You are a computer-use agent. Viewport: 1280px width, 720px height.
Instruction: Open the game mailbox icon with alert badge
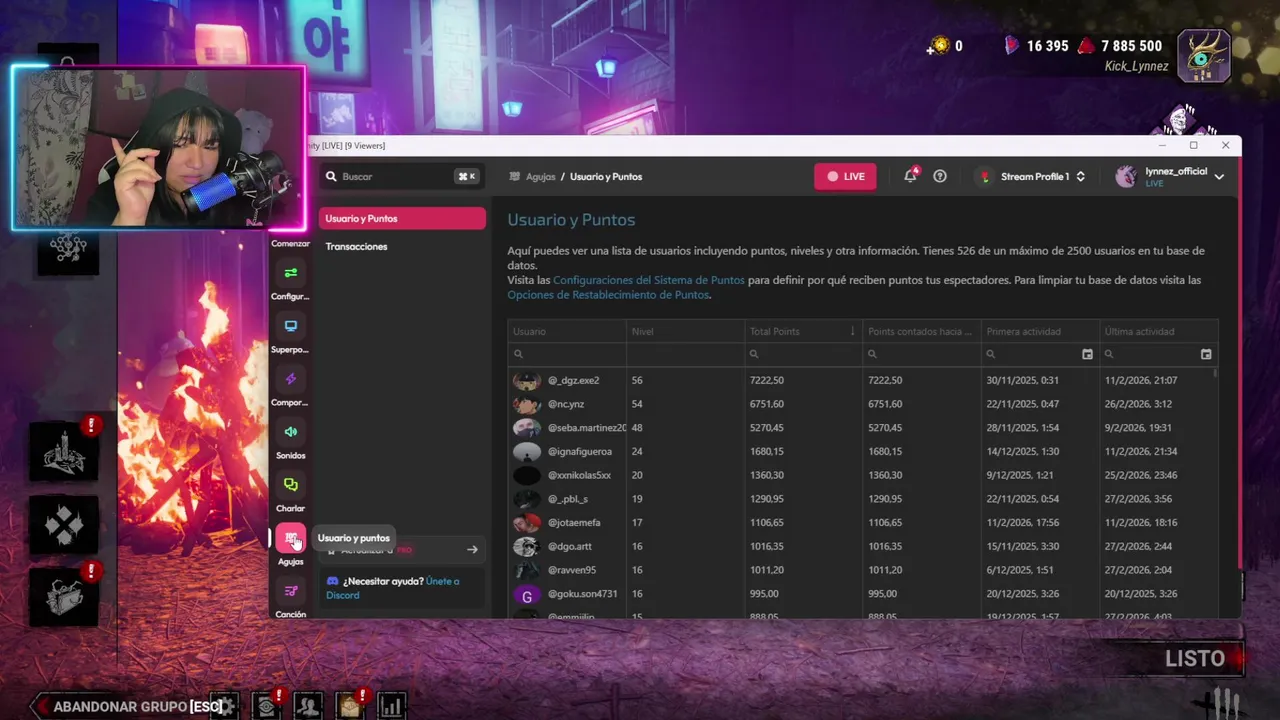tap(350, 706)
